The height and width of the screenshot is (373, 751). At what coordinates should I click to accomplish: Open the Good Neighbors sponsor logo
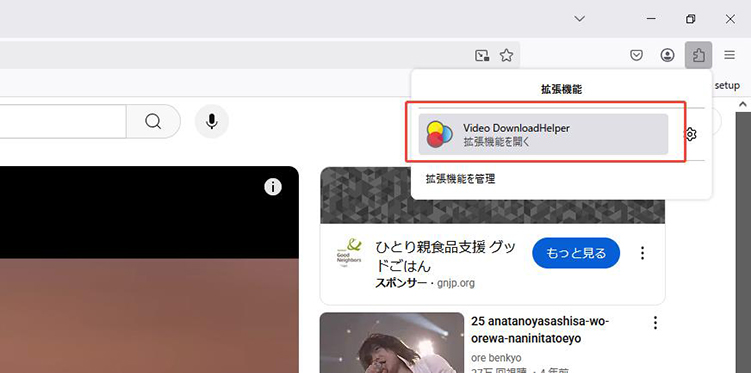pyautogui.click(x=349, y=253)
